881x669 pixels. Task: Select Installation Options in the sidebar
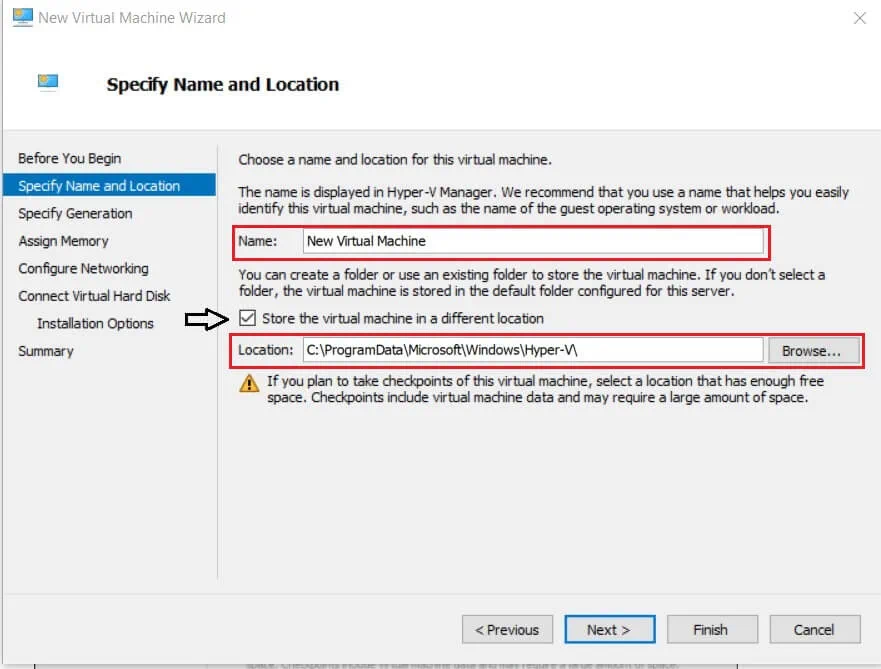[x=95, y=323]
